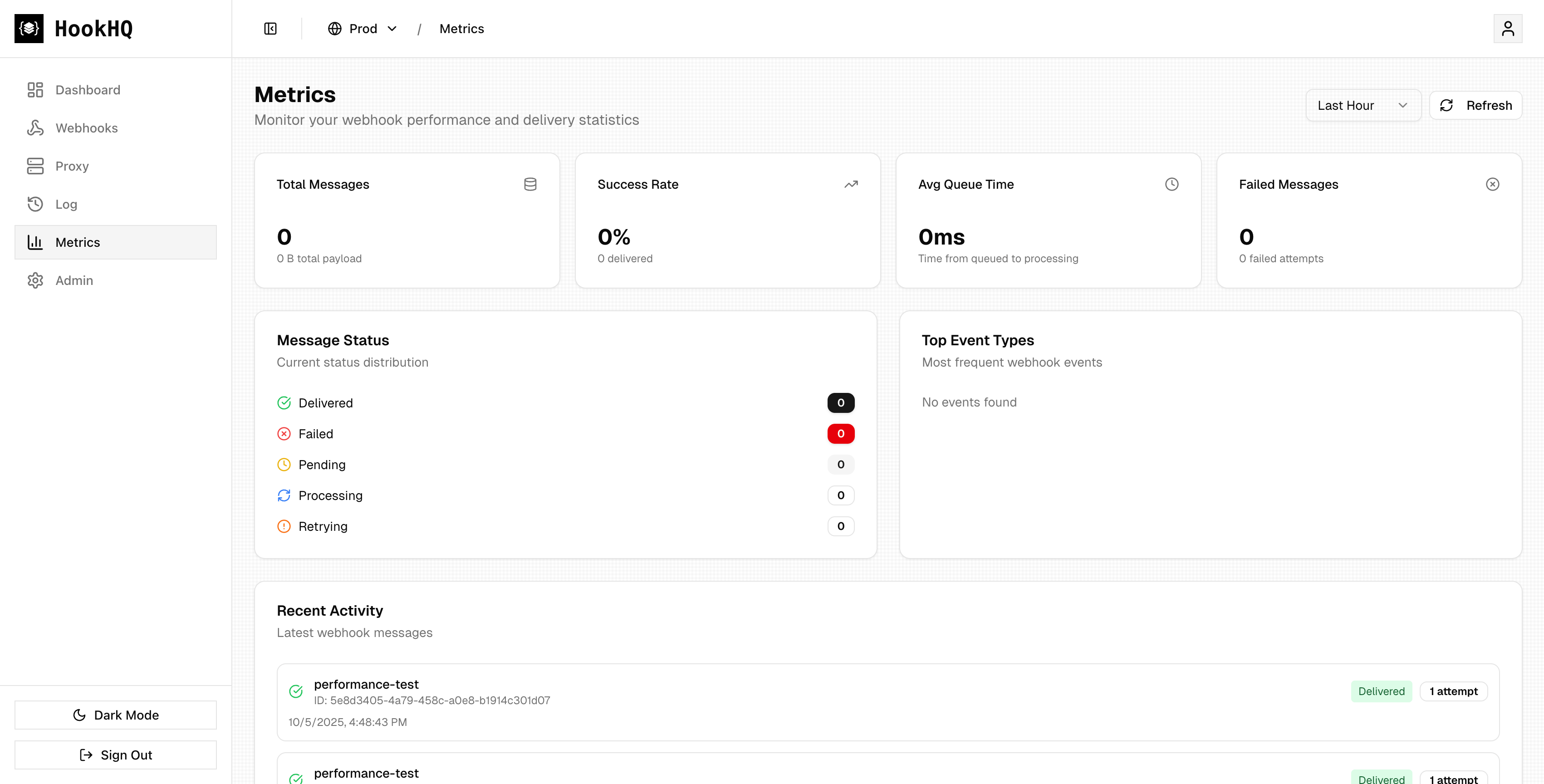This screenshot has width=1544, height=784.
Task: Click the black Delivered count badge
Action: pyautogui.click(x=841, y=403)
